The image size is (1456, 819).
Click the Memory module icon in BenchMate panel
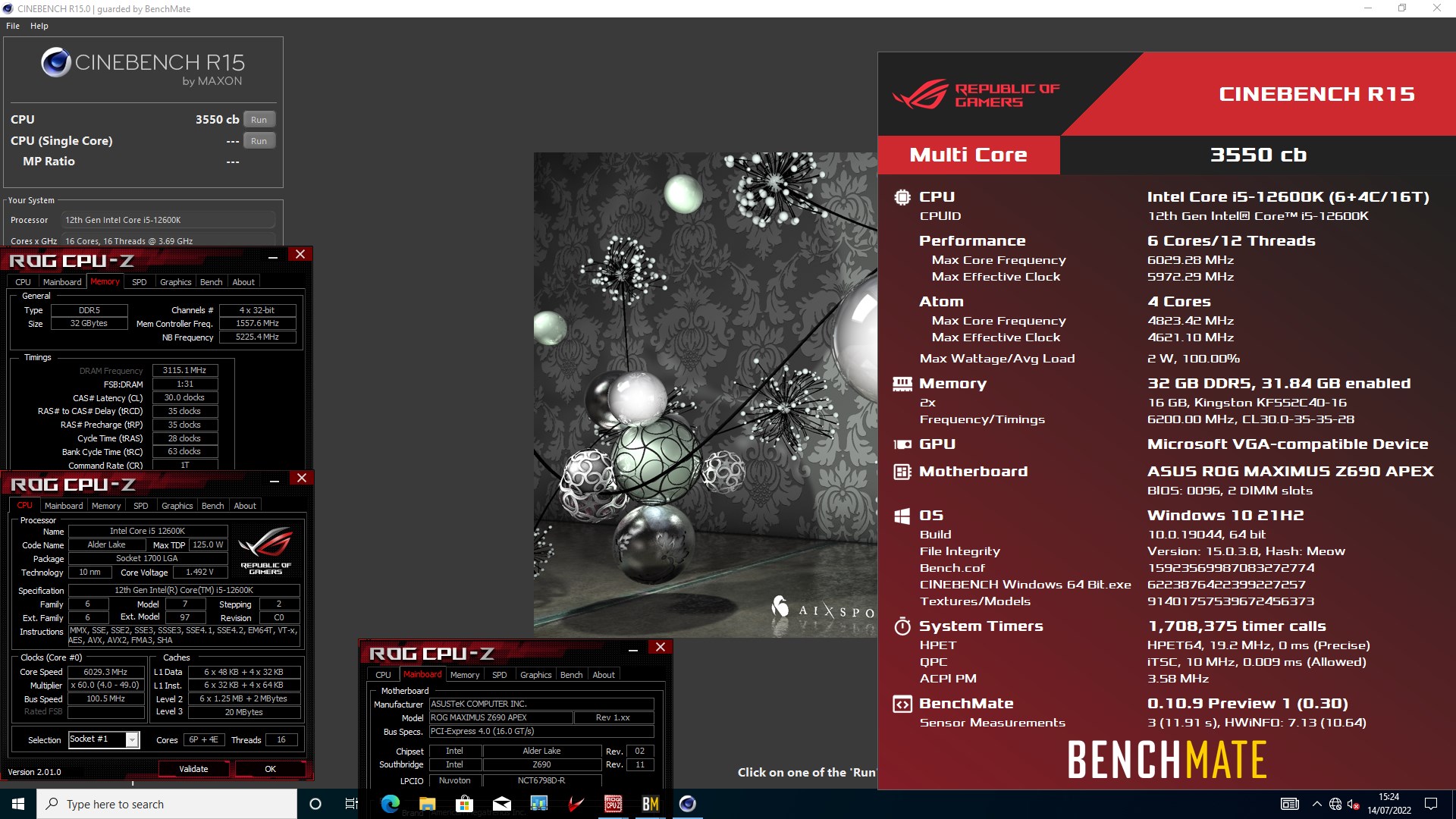[902, 384]
